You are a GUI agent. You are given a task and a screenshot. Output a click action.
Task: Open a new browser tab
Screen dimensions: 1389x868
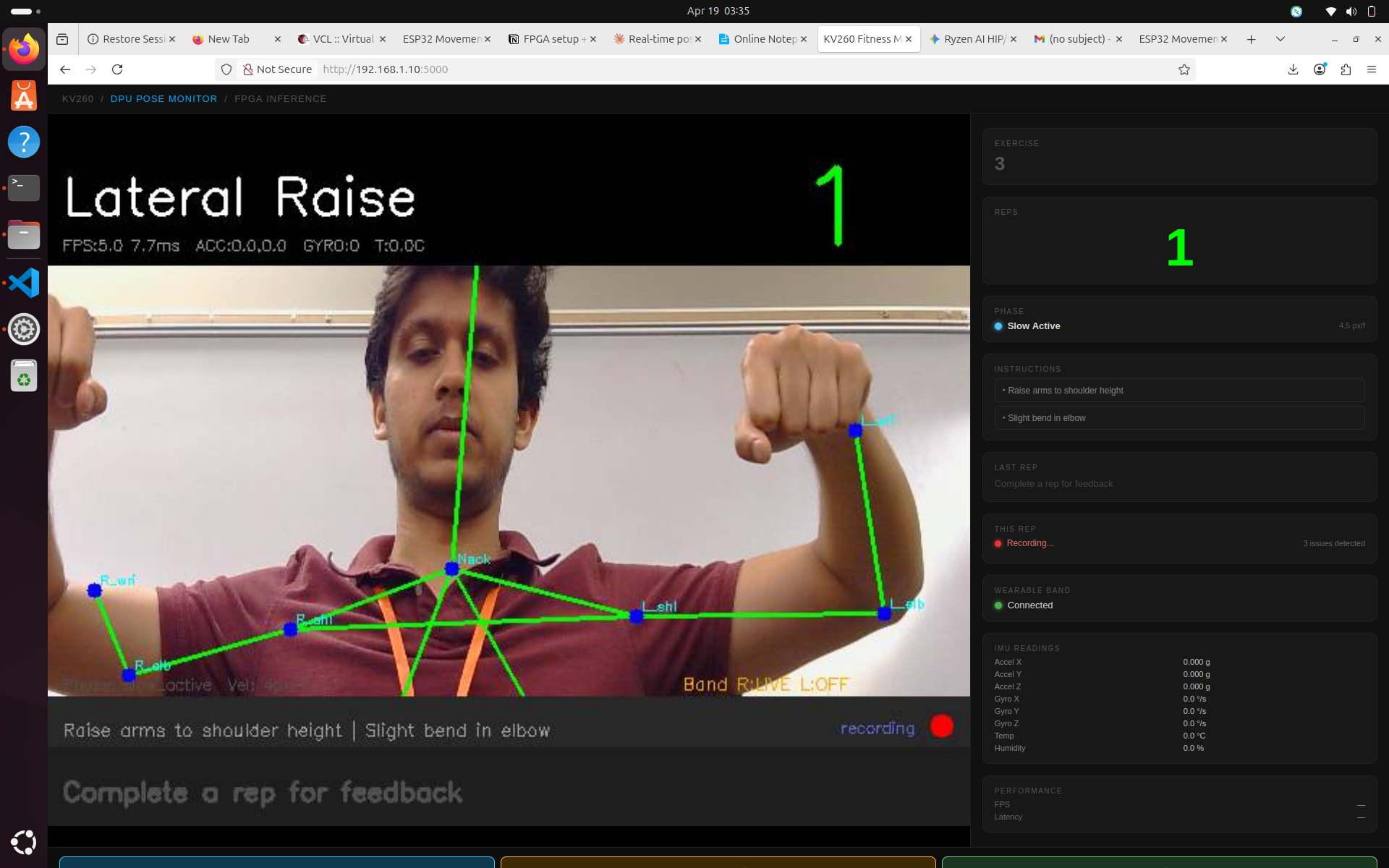tap(1251, 39)
